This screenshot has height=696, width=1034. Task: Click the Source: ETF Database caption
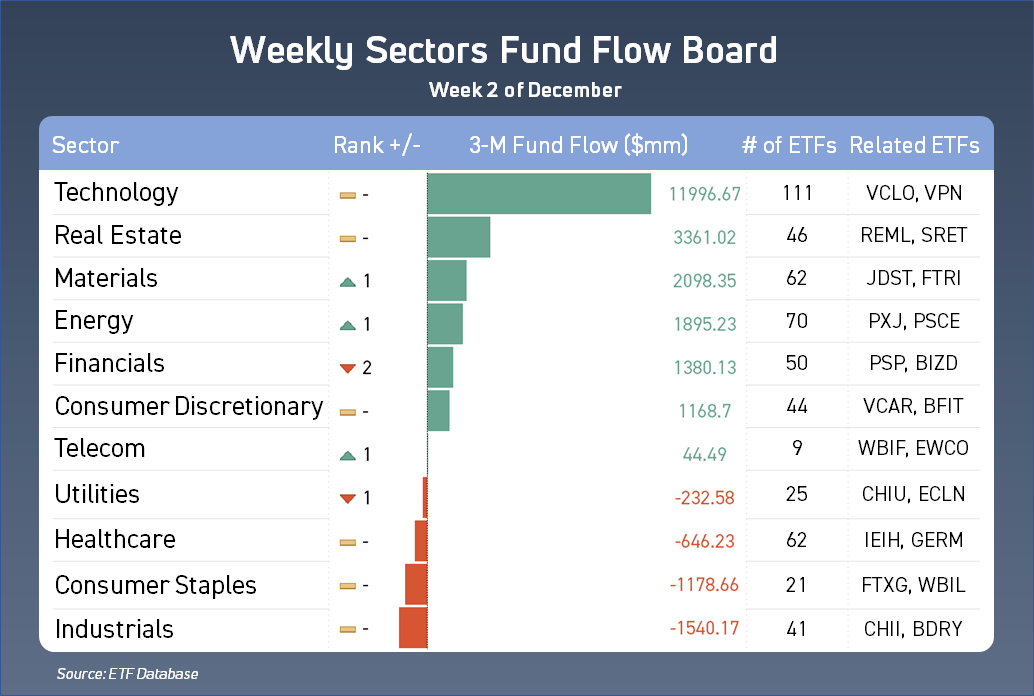click(x=127, y=673)
